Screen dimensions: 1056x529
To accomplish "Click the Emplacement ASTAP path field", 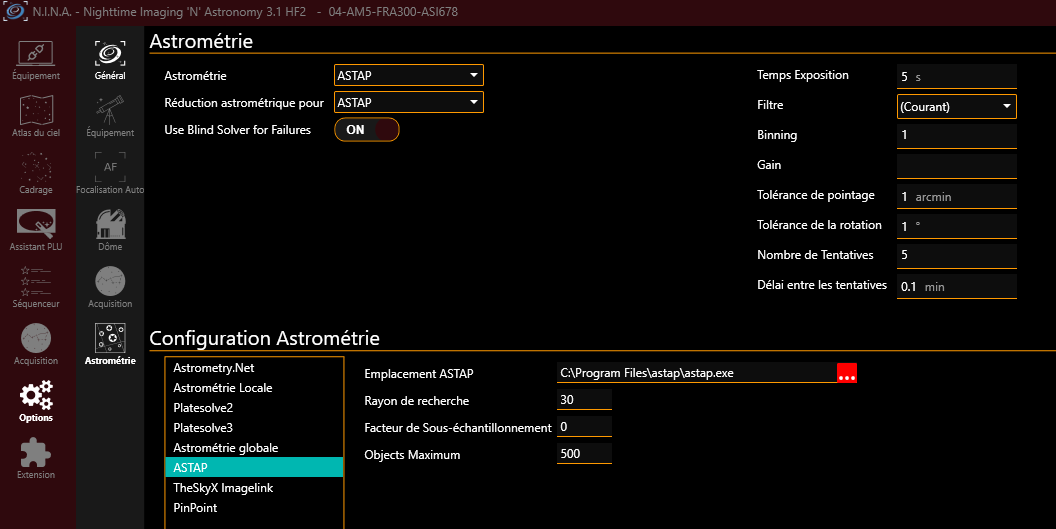I will [696, 373].
